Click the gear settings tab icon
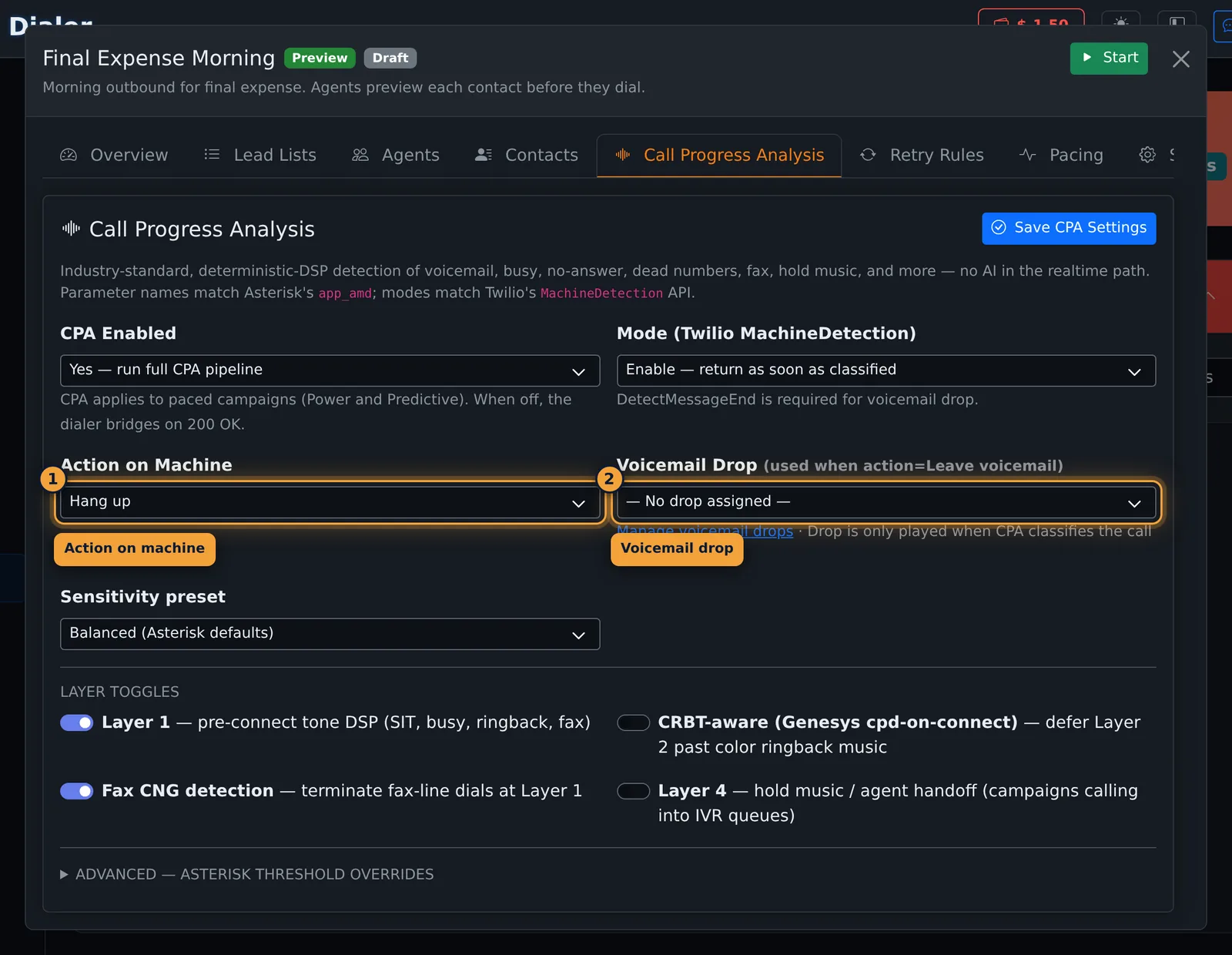 click(1147, 155)
